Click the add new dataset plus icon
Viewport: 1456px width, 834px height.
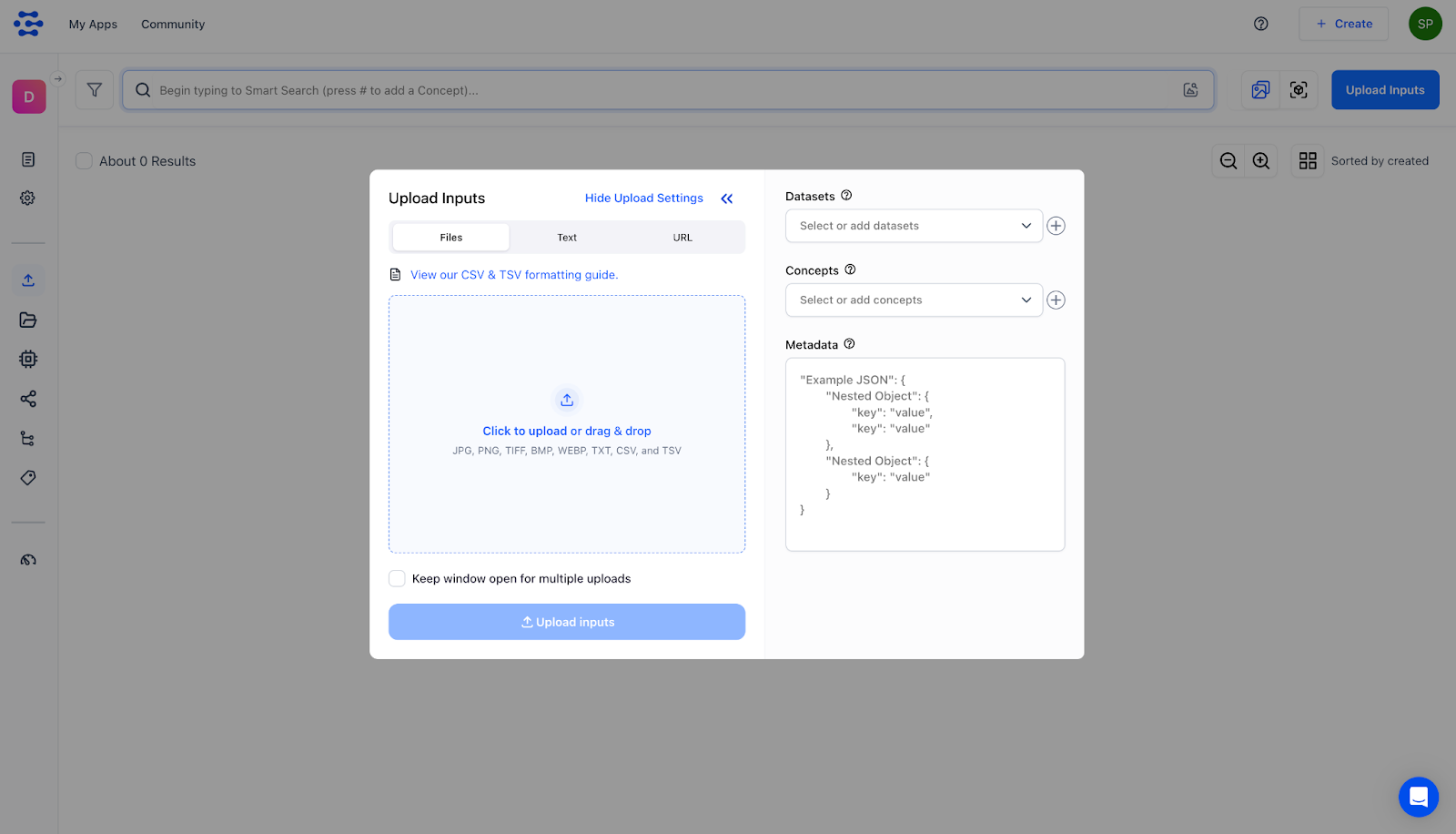pyautogui.click(x=1056, y=226)
